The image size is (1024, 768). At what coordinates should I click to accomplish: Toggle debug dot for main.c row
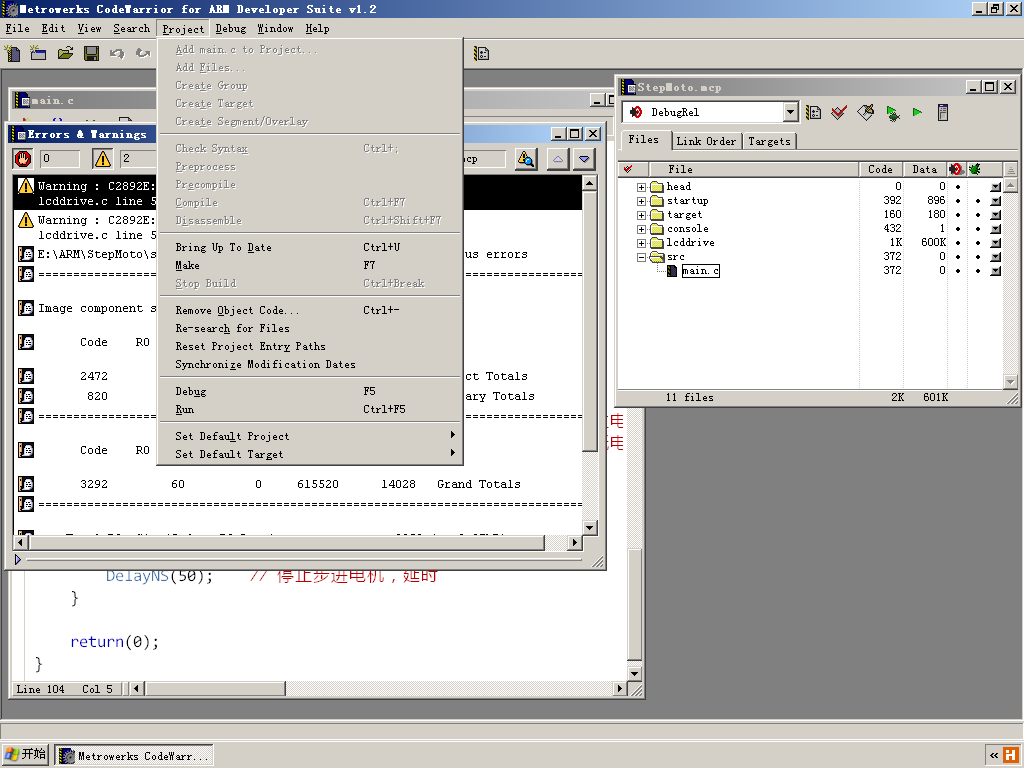(978, 271)
